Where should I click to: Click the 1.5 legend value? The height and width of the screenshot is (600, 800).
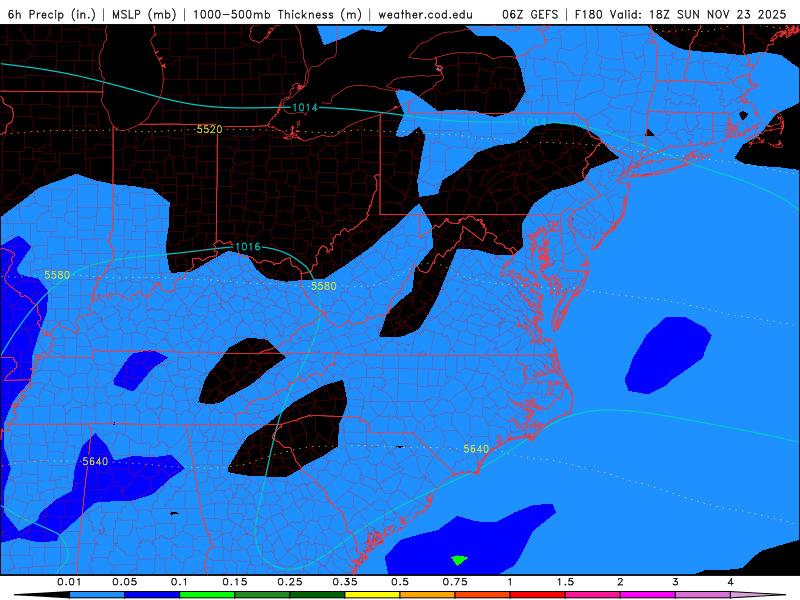[x=565, y=582]
